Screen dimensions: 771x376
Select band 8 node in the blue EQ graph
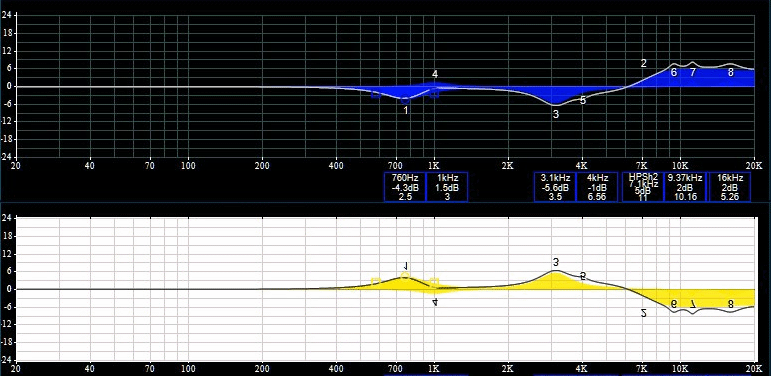(731, 72)
